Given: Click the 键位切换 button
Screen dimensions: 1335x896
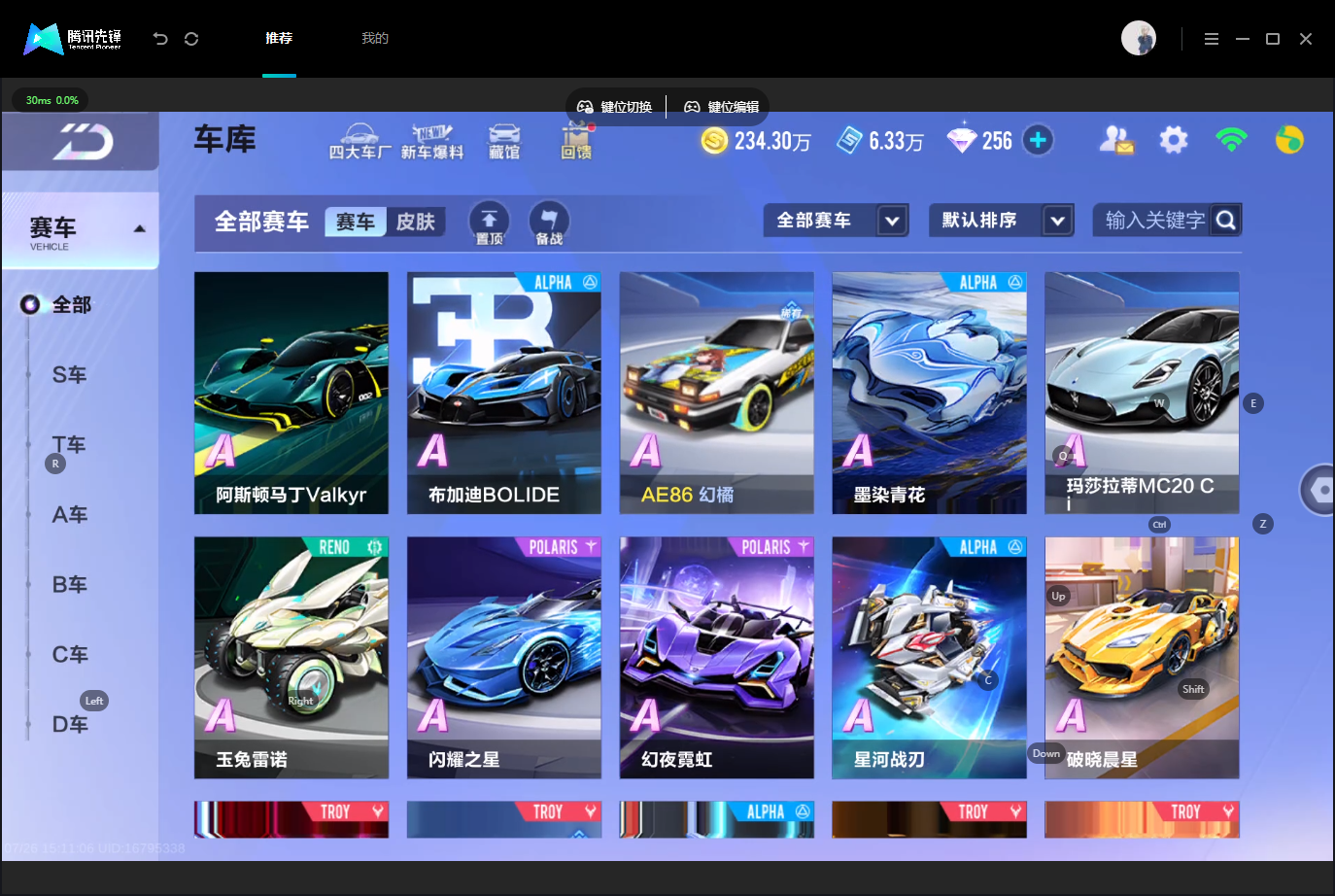Looking at the screenshot, I should click(x=614, y=107).
